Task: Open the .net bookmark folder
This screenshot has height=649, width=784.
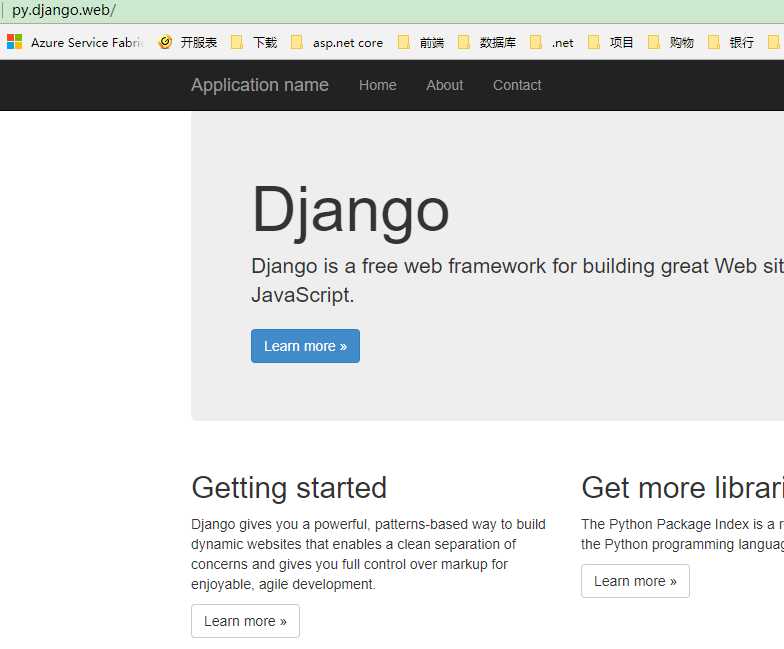Action: (552, 42)
